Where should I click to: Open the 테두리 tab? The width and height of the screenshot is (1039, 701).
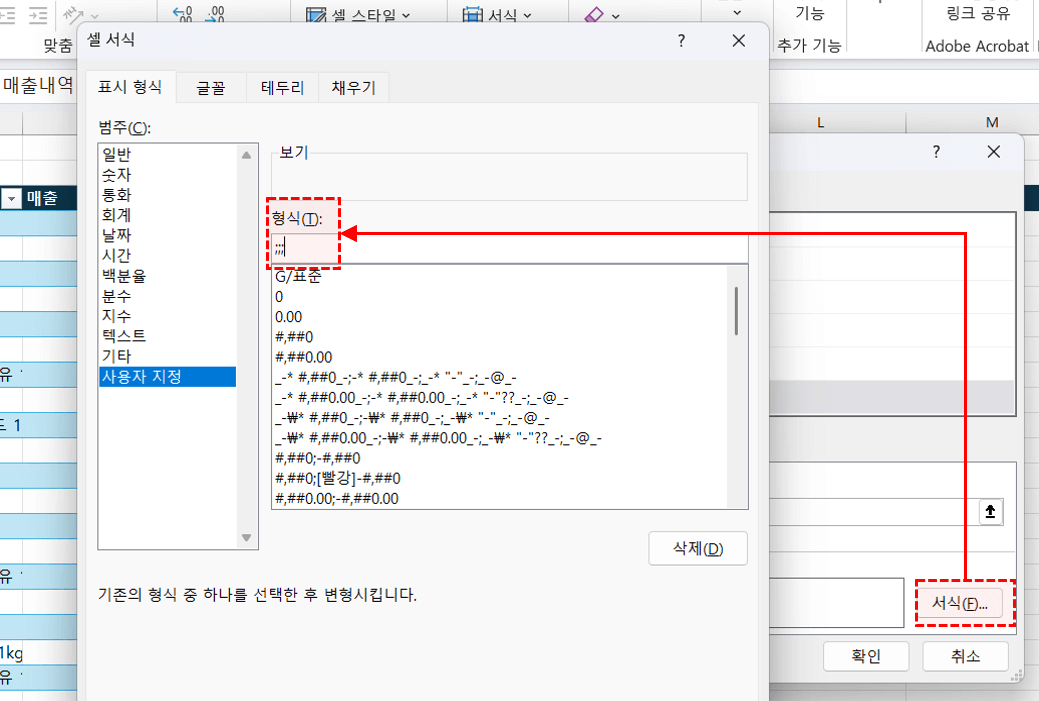(283, 88)
